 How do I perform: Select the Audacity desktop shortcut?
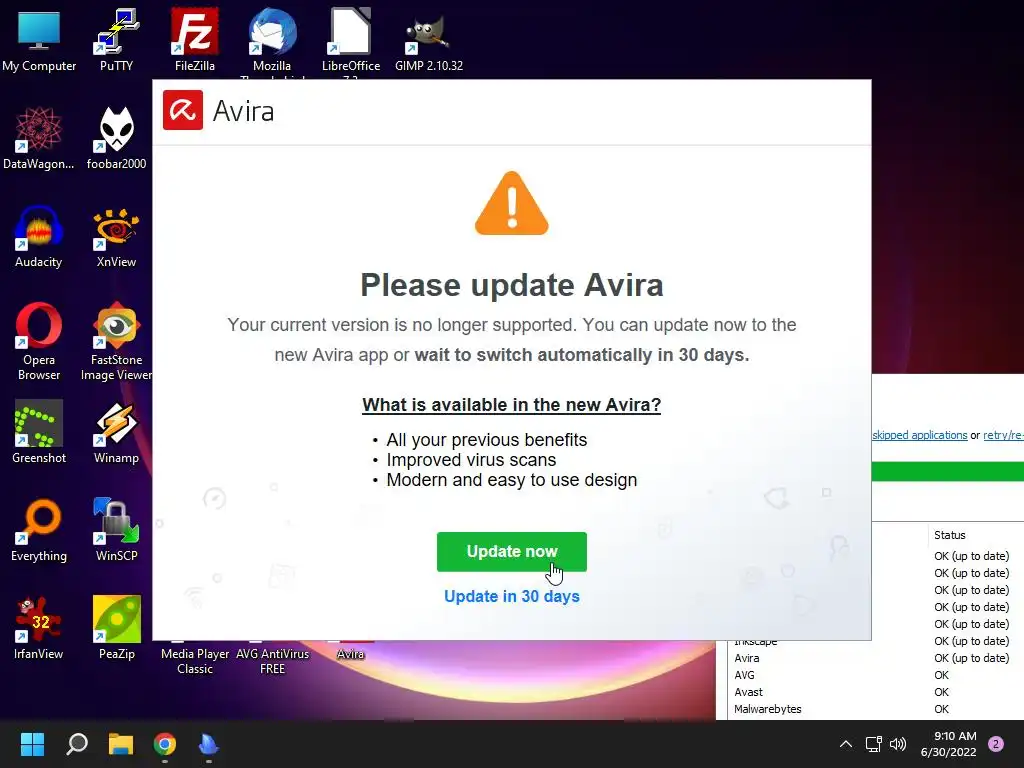[39, 236]
